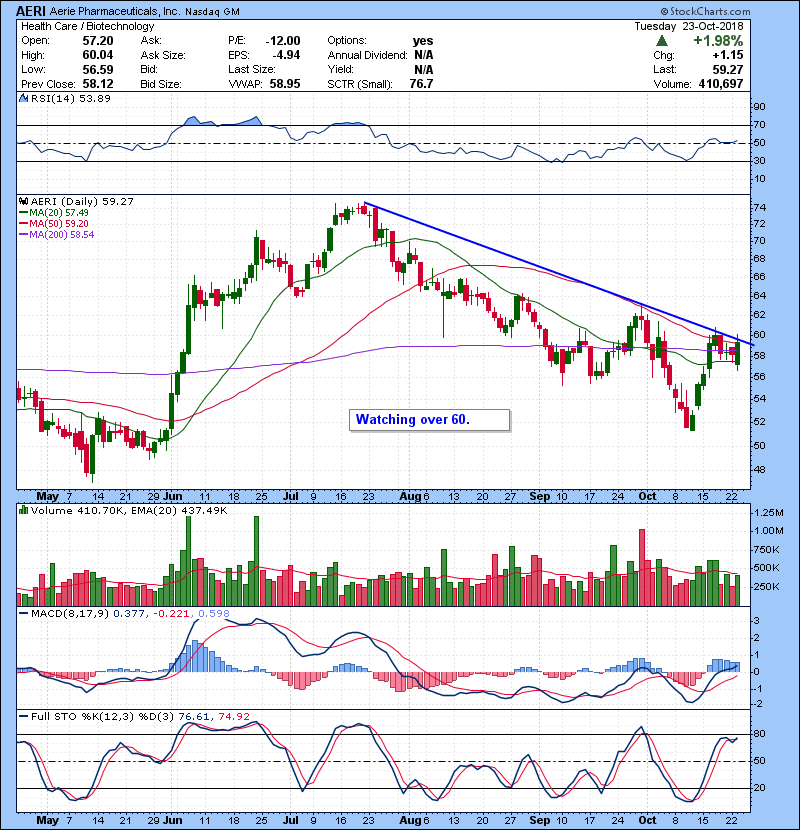Click the MA(20) 57.49 legend entry
This screenshot has width=800, height=830.
55,213
